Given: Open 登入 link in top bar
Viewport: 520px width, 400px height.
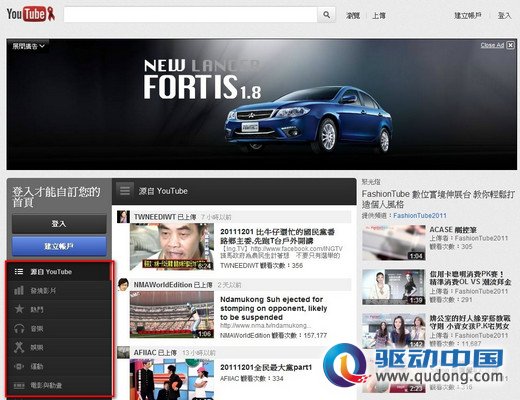Looking at the screenshot, I should [504, 15].
